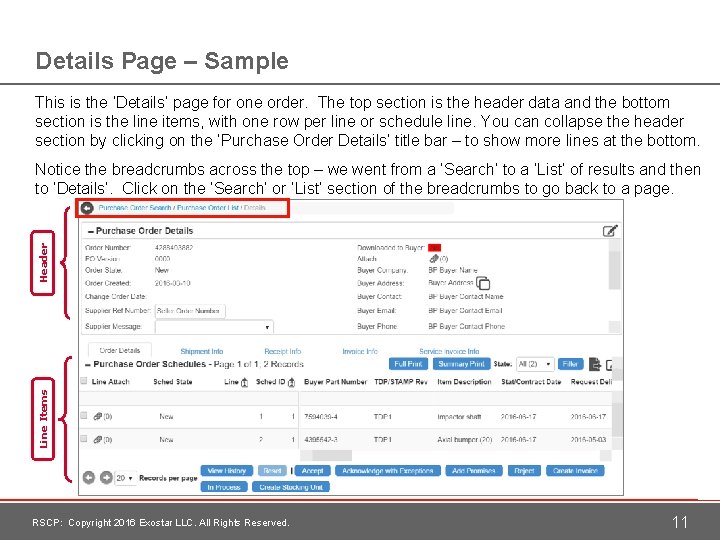The height and width of the screenshot is (540, 720).
Task: Click the Buyer Part Number column header
Action: click(335, 382)
